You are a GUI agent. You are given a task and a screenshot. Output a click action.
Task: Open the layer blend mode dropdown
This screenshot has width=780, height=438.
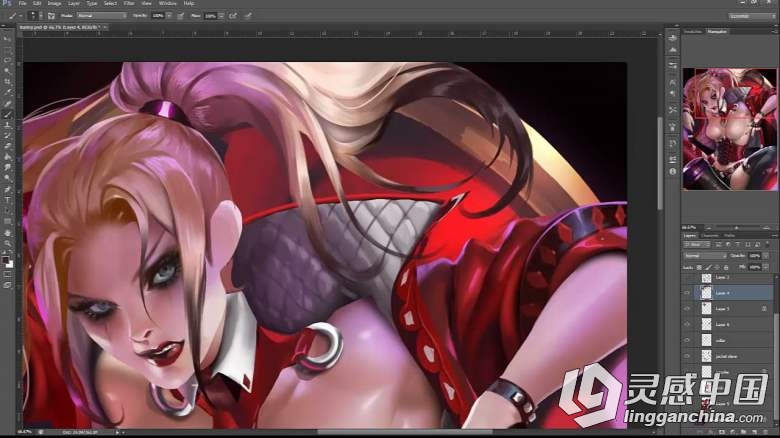705,256
